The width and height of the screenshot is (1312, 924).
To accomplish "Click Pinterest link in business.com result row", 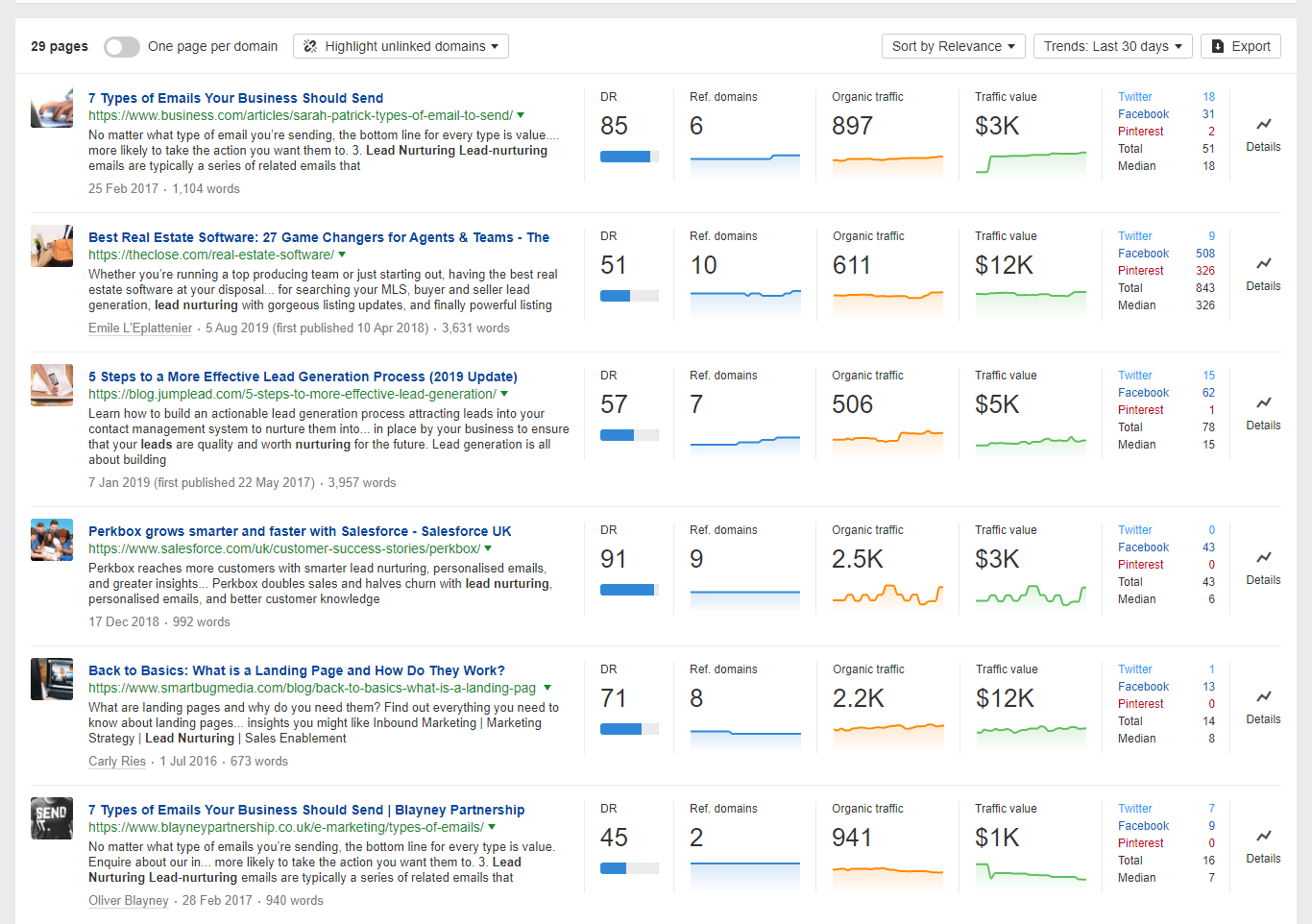I will tap(1141, 132).
